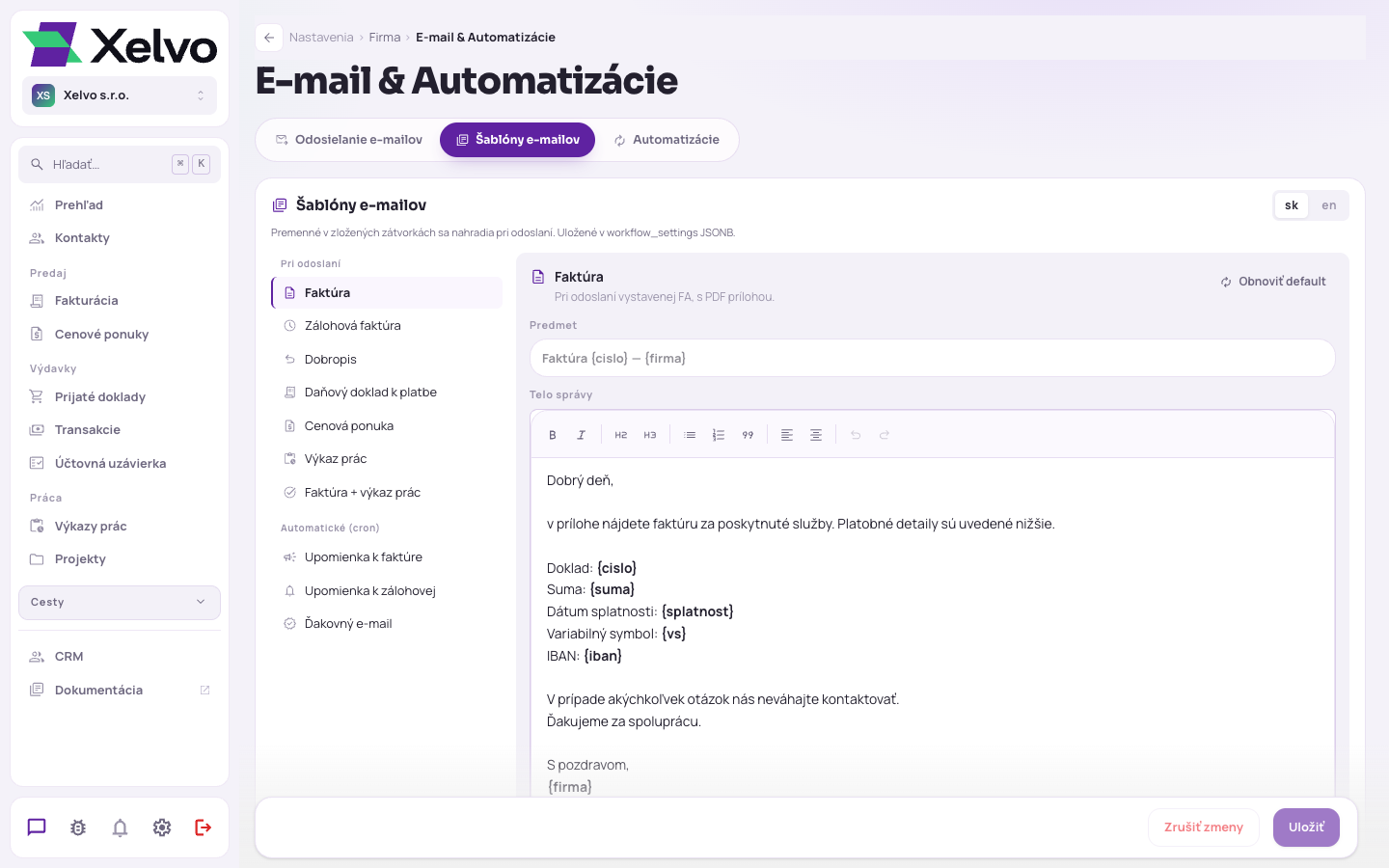Click Zrušiť zmeny button
This screenshot has height=868, width=1389.
click(x=1204, y=827)
